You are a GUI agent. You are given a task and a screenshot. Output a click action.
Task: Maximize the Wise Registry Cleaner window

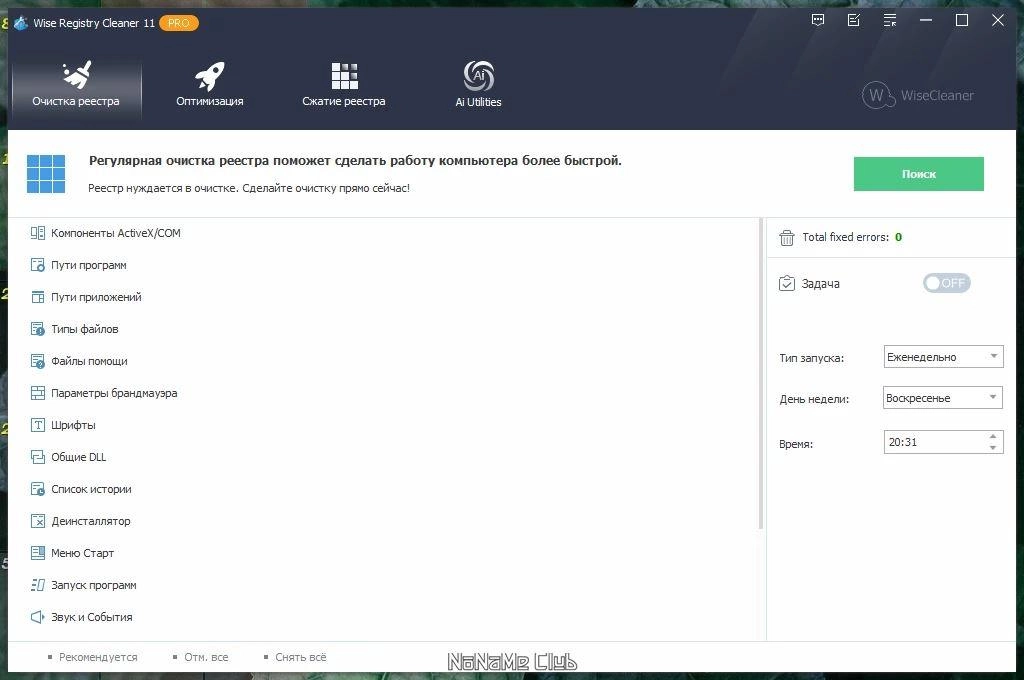coord(961,20)
